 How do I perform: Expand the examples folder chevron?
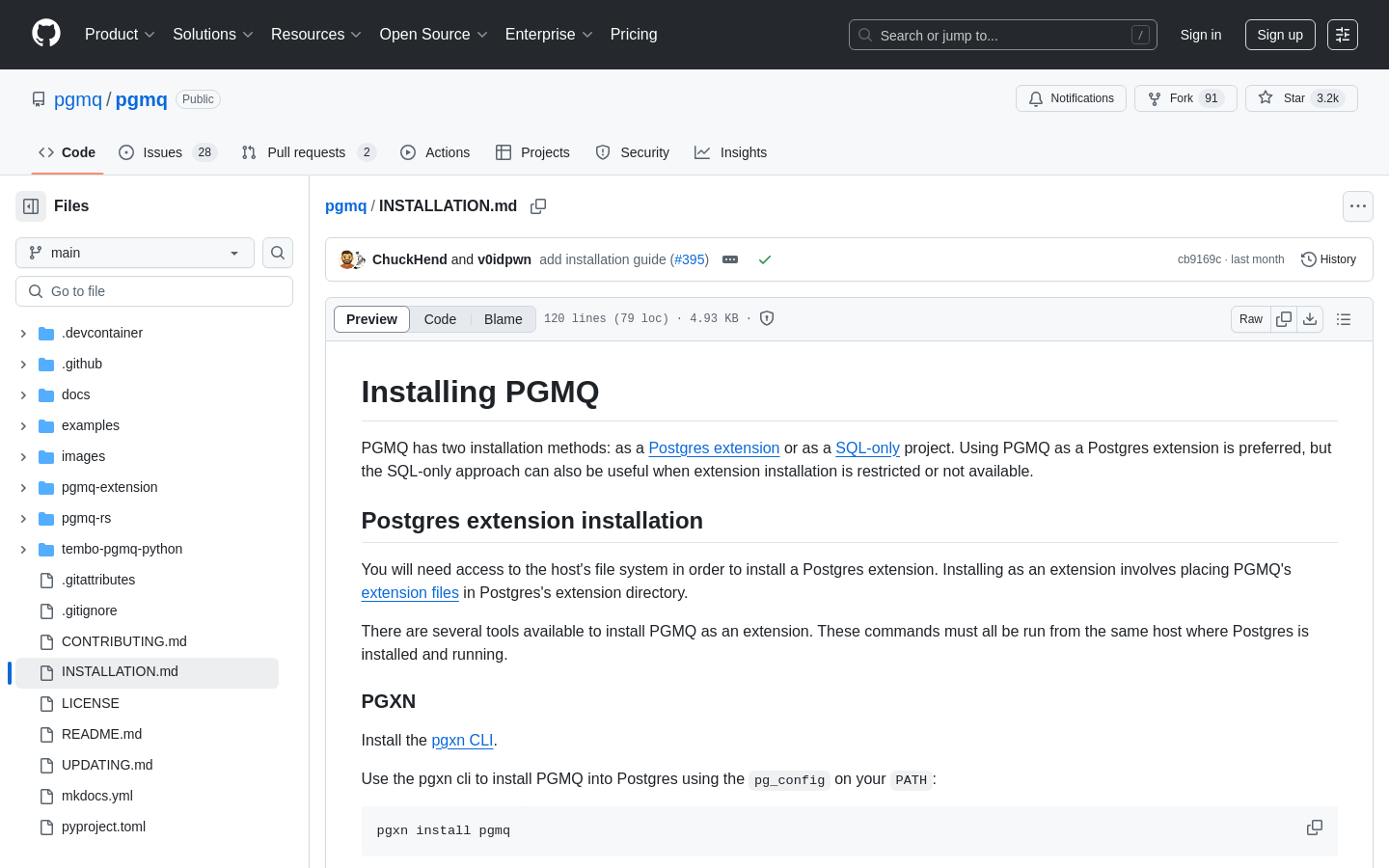23,425
